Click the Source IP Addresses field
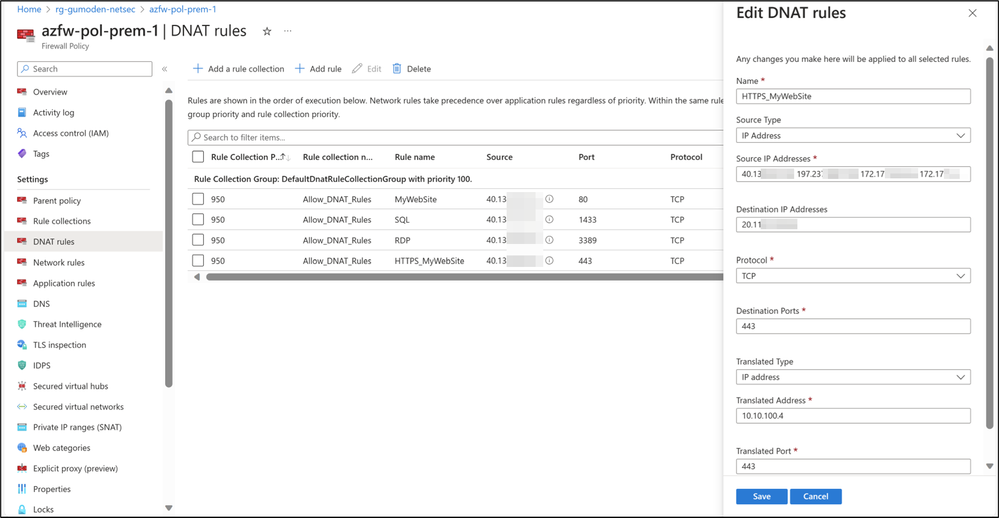 [x=853, y=174]
